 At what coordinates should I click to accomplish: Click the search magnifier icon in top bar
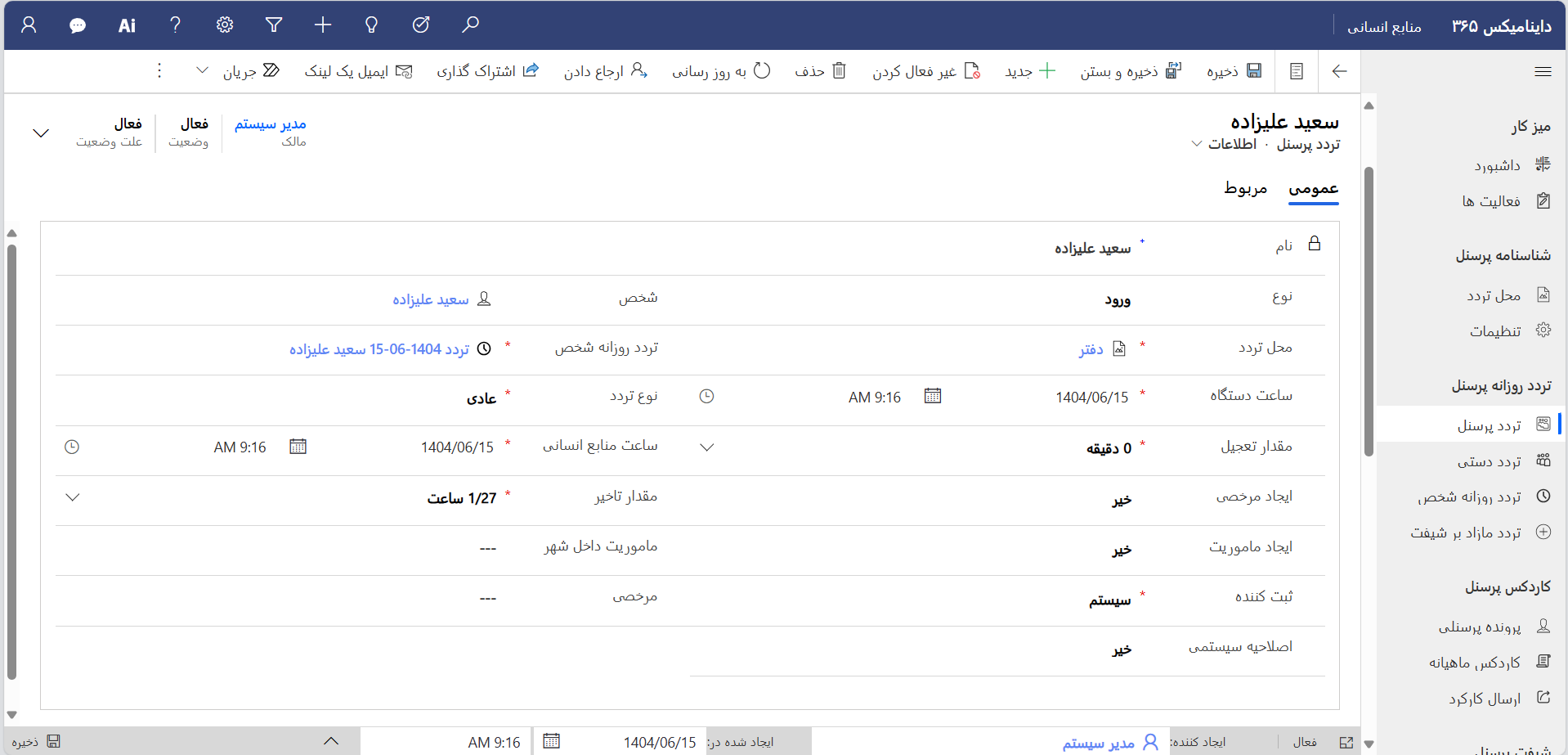(470, 25)
